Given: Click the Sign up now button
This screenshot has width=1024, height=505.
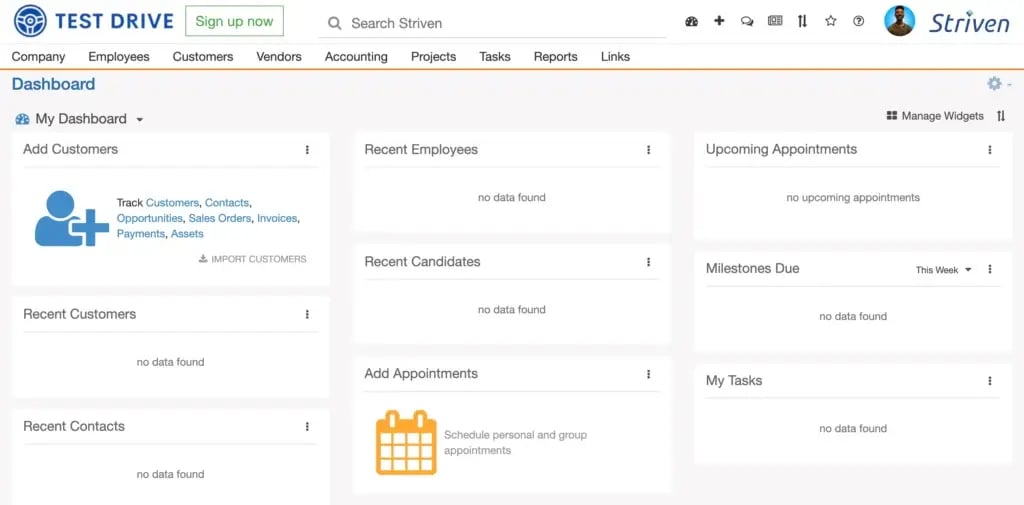Looking at the screenshot, I should point(234,21).
